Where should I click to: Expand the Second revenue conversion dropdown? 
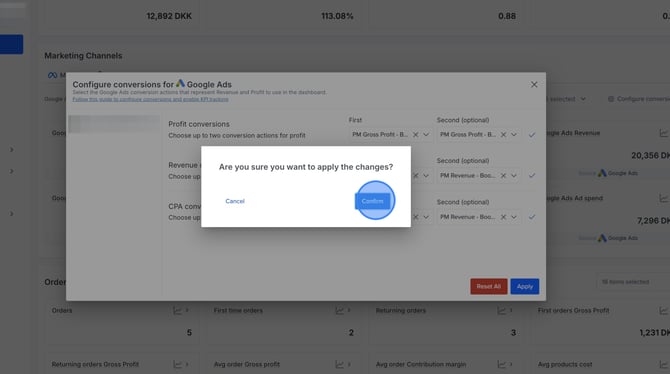[x=514, y=176]
